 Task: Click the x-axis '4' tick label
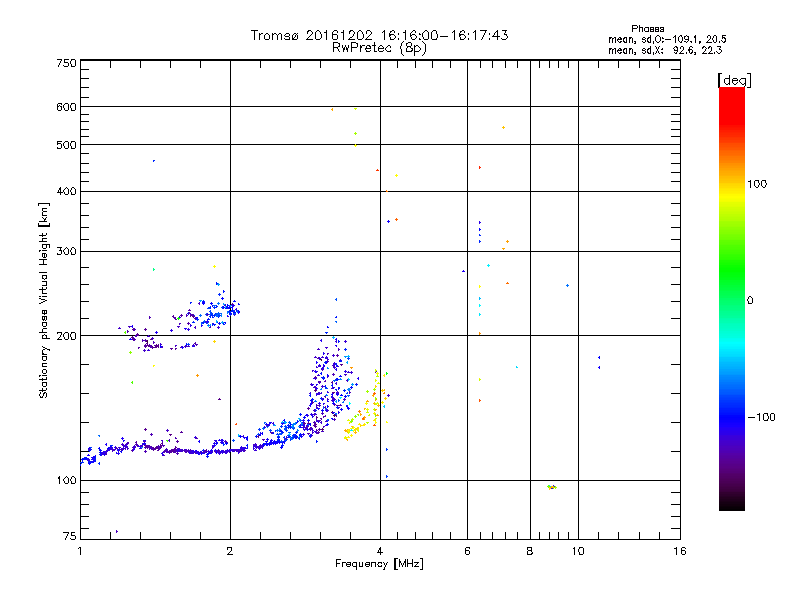pyautogui.click(x=380, y=551)
